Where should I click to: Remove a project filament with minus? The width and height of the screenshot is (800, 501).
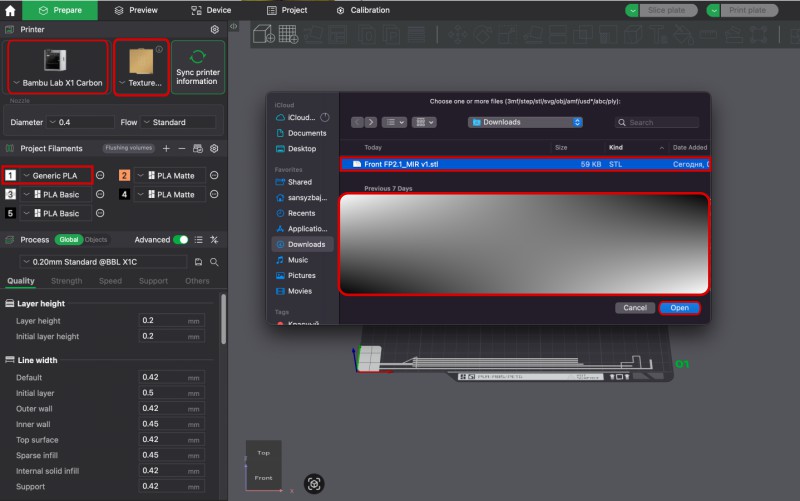[x=182, y=148]
